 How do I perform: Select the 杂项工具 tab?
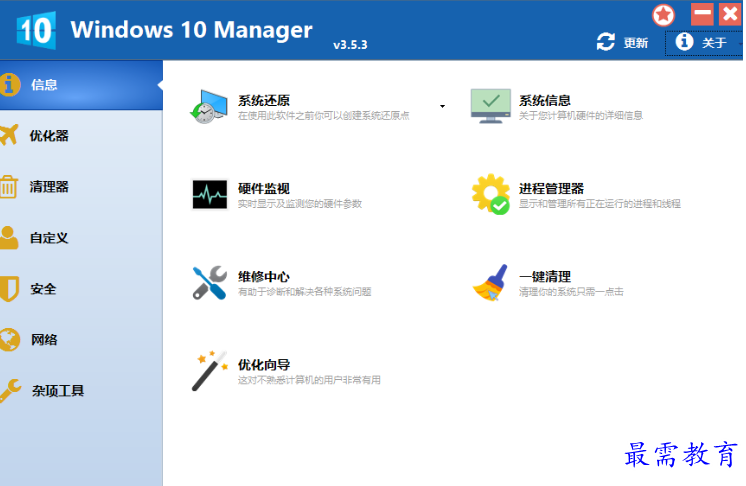[x=81, y=391]
